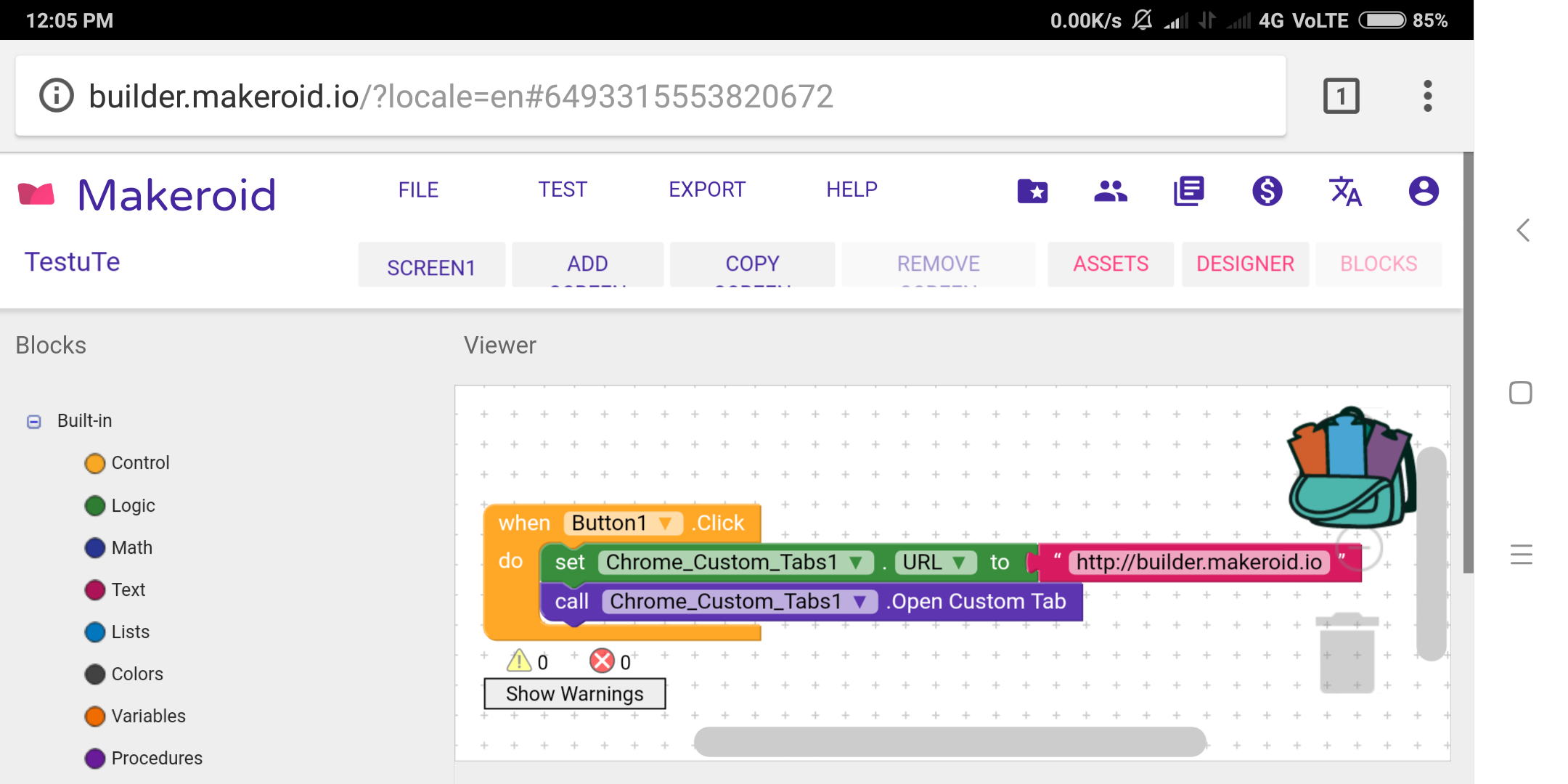The width and height of the screenshot is (1568, 784).
Task: Open the documentation library icon
Action: tap(1189, 192)
